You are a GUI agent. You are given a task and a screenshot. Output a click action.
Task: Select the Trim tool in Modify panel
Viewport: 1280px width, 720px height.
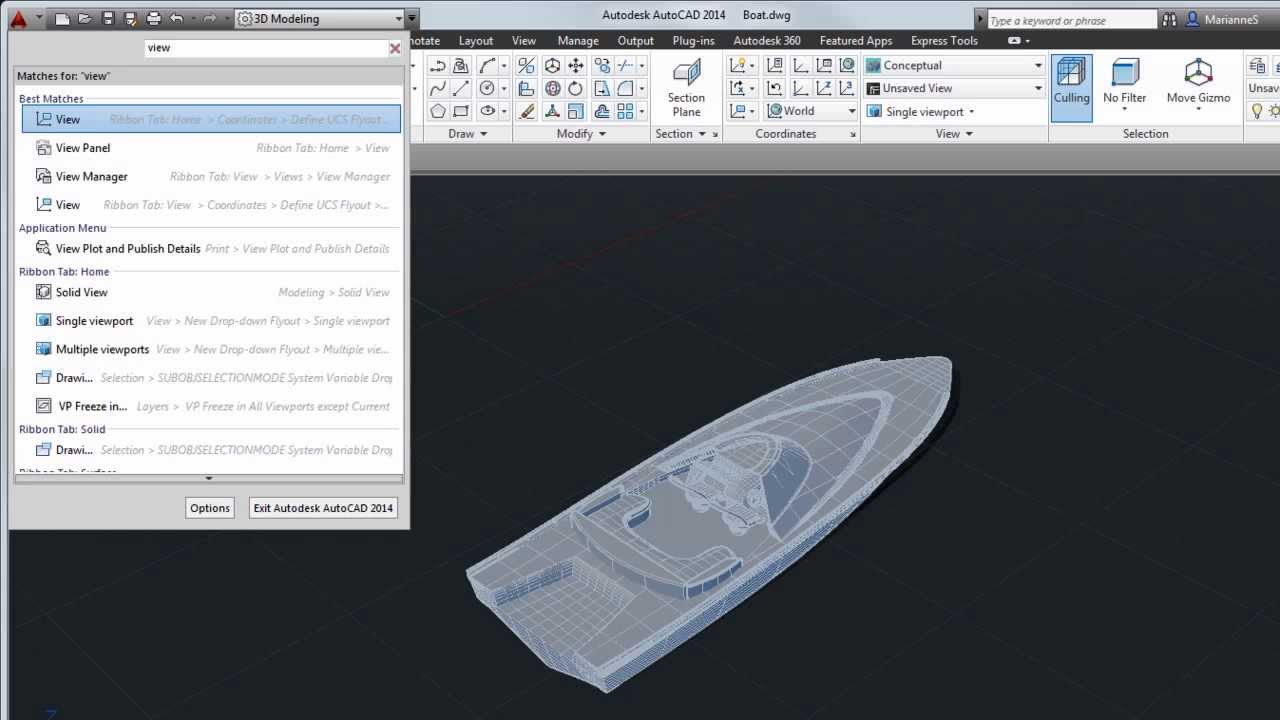pyautogui.click(x=625, y=65)
